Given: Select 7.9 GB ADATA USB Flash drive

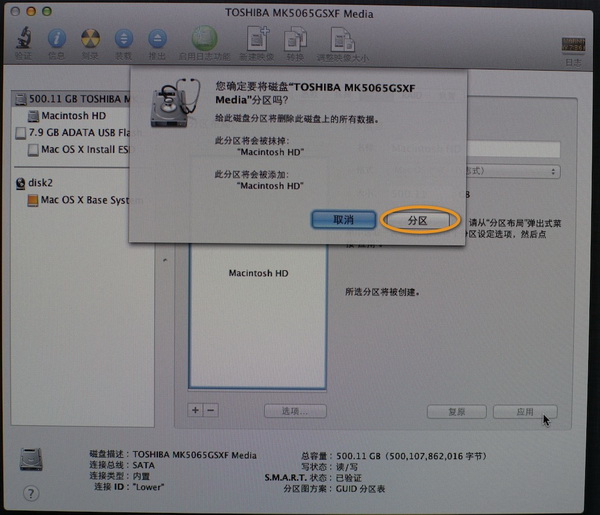Looking at the screenshot, I should coord(73,133).
